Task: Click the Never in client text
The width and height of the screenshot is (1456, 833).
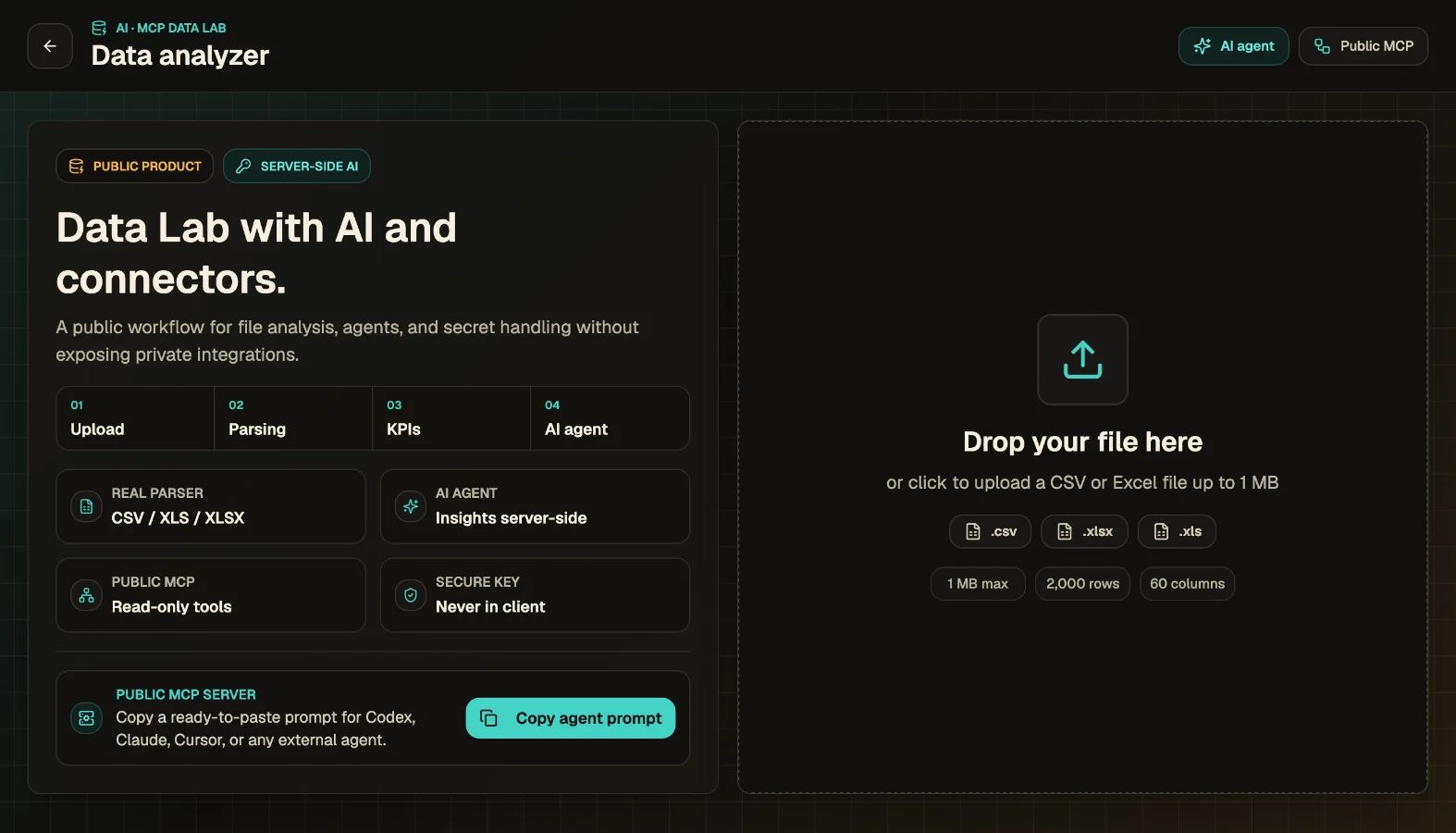Action: pyautogui.click(x=490, y=607)
